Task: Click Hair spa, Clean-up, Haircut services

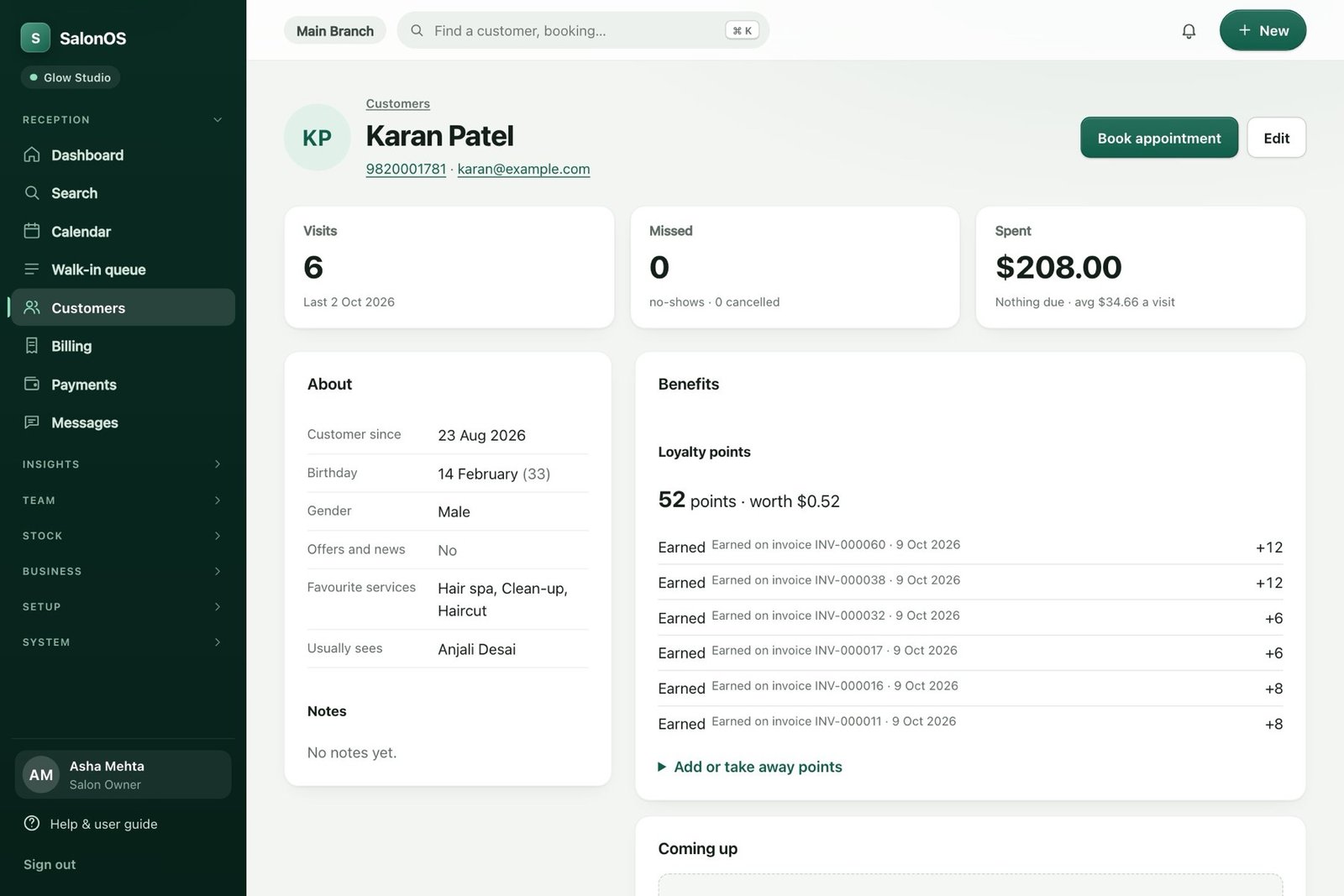Action: 503,600
